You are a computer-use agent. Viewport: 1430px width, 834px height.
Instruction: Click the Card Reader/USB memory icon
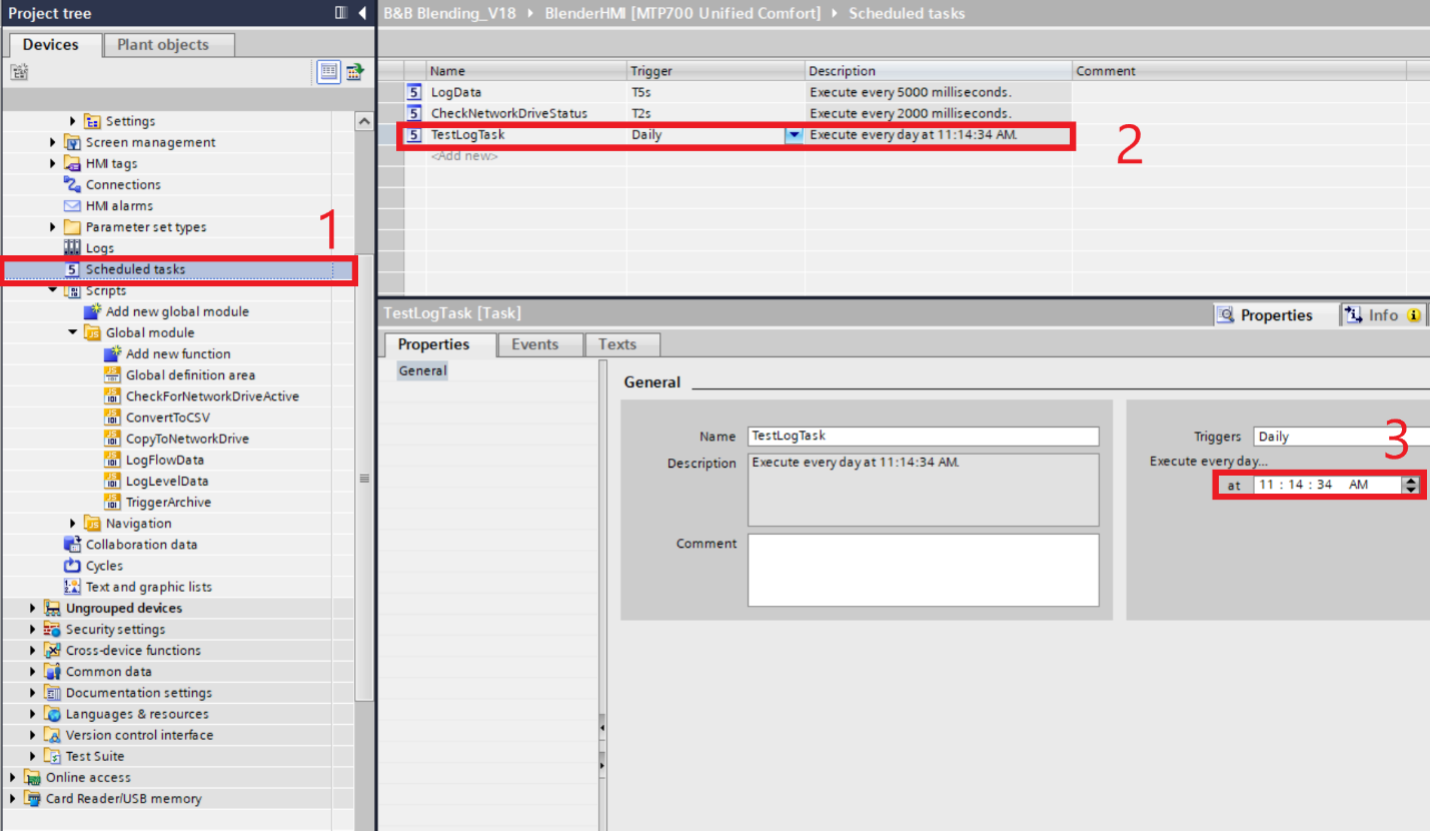point(32,798)
